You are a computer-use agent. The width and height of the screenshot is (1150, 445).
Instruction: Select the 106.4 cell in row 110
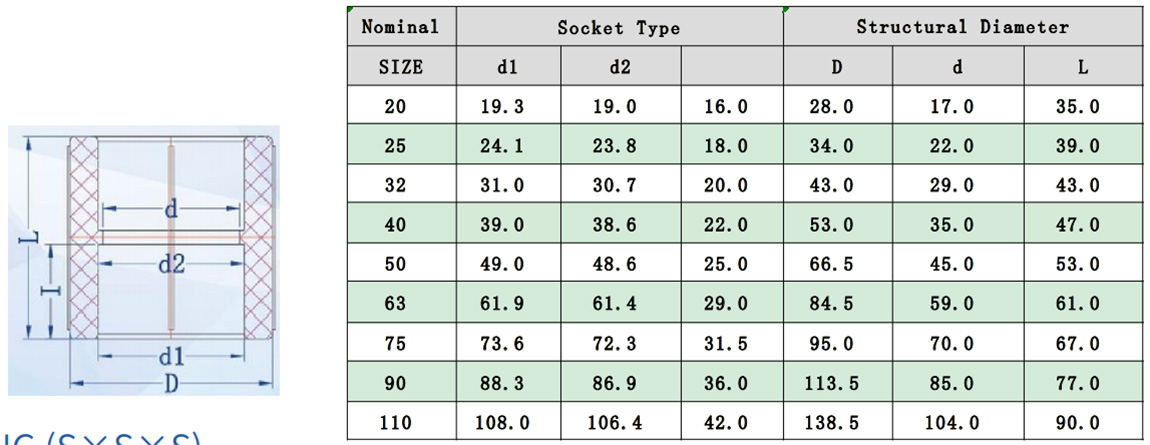620,423
